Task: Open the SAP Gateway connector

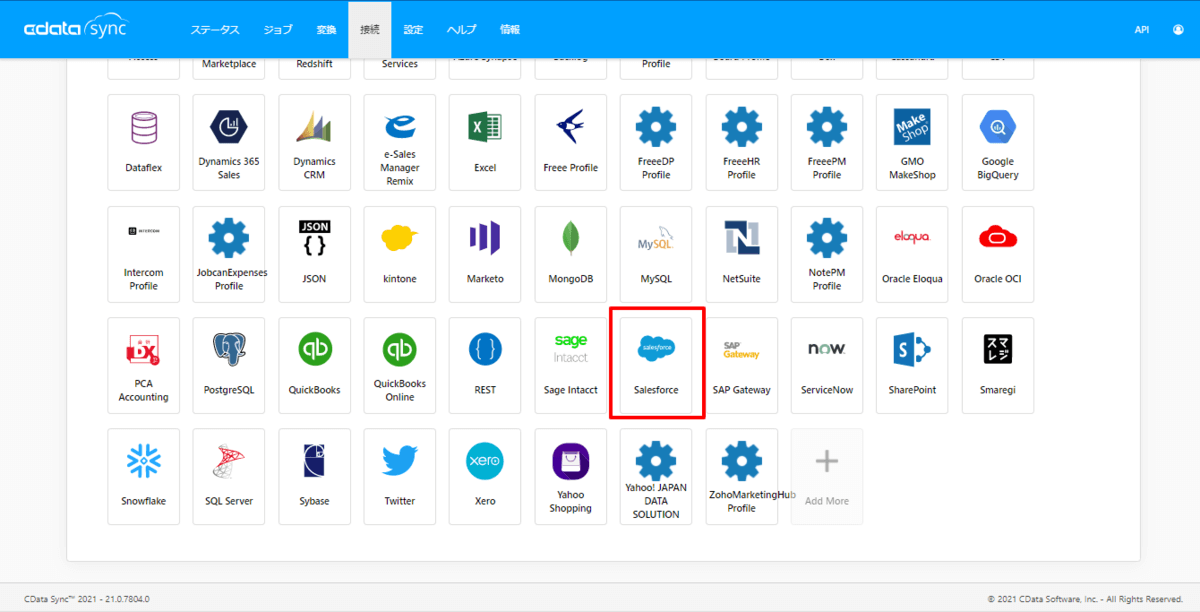Action: pos(742,365)
